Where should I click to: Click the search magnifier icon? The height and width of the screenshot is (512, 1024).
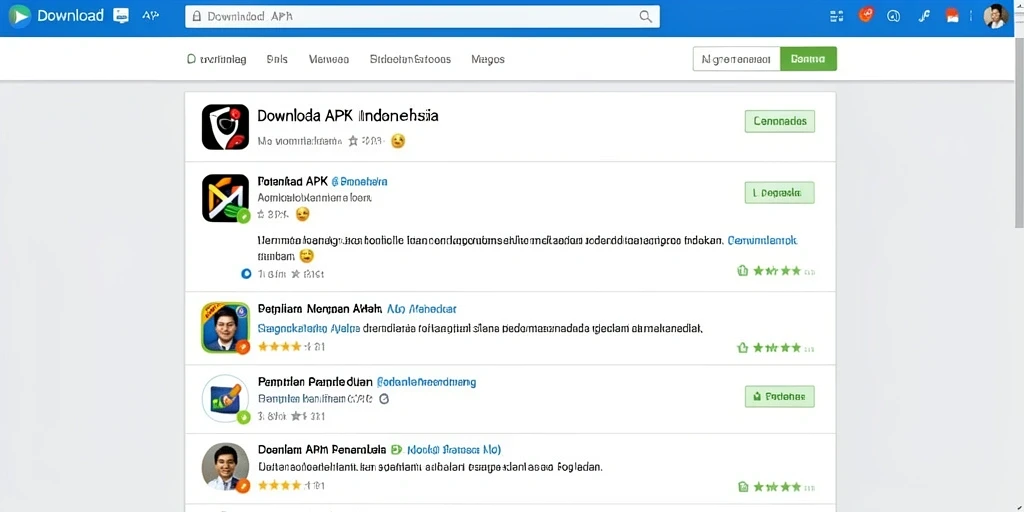tap(645, 17)
